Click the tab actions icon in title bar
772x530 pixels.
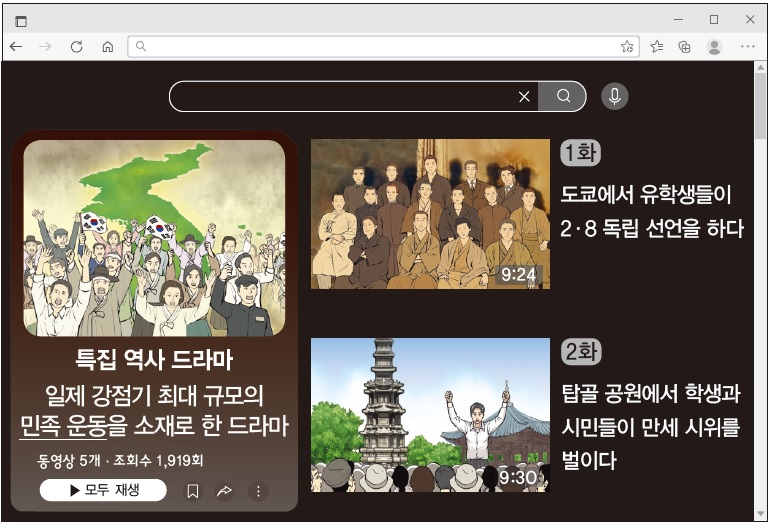pos(21,21)
